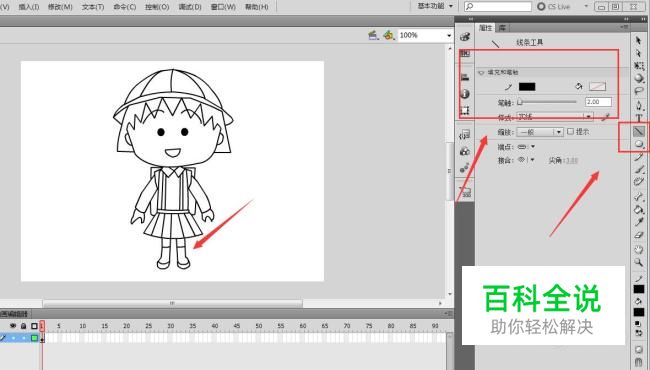Select the Oval shape tool
Image resolution: width=650 pixels, height=370 pixels.
click(x=638, y=144)
